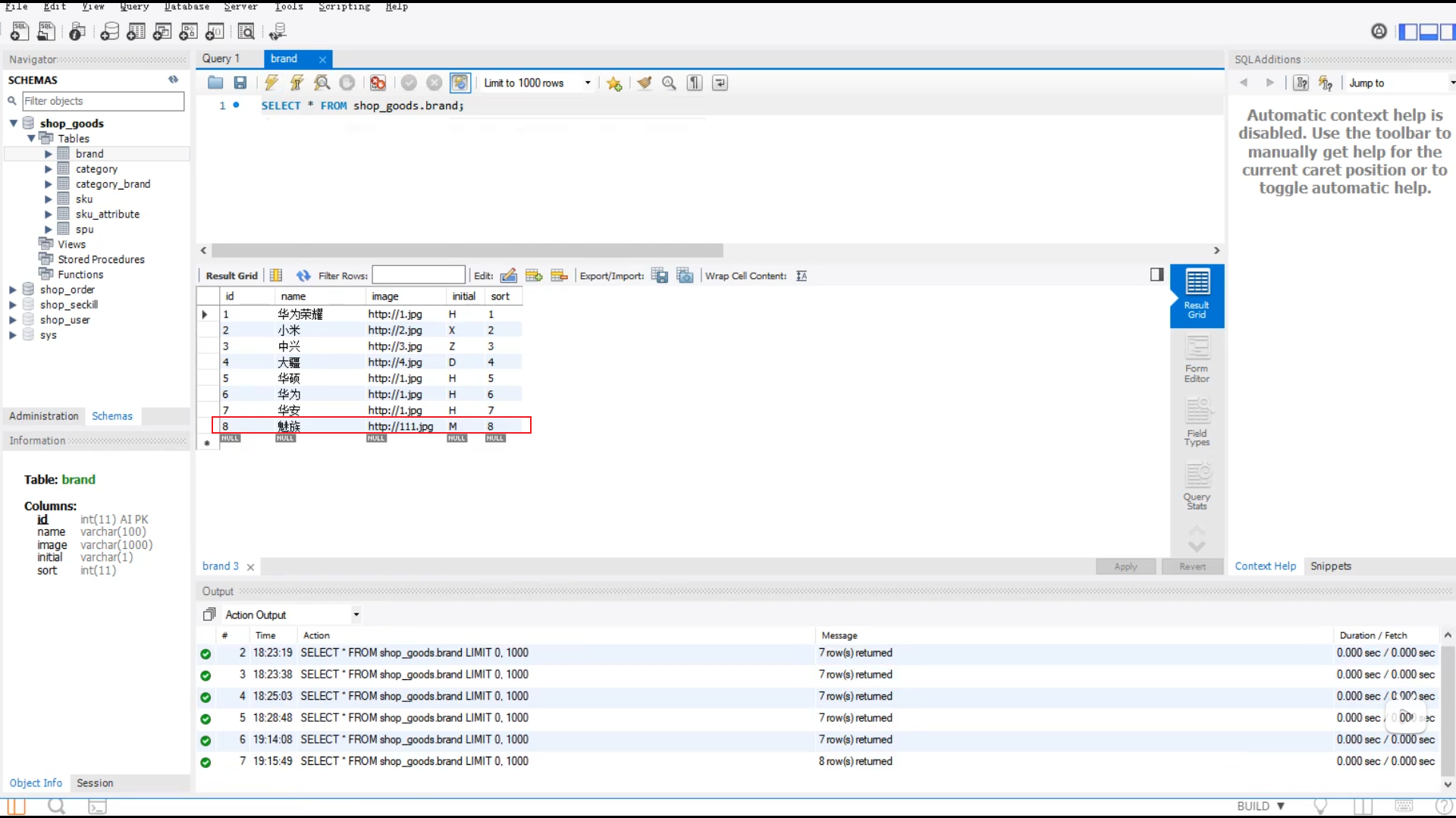Expand the brand table node

pos(49,154)
